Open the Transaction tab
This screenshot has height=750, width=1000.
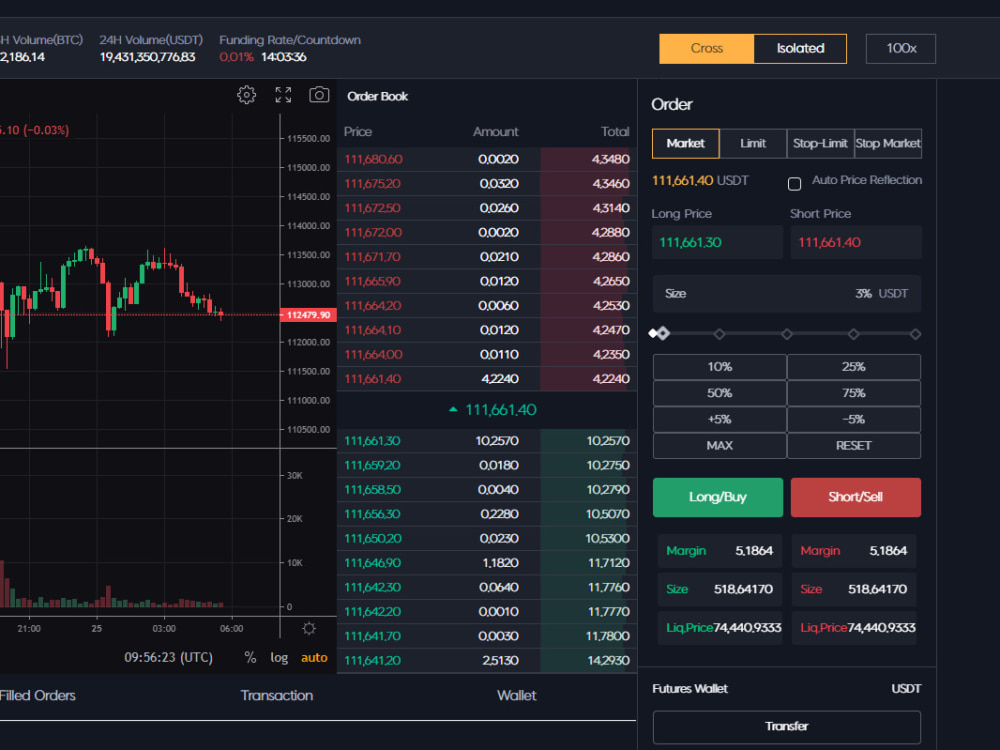(277, 696)
